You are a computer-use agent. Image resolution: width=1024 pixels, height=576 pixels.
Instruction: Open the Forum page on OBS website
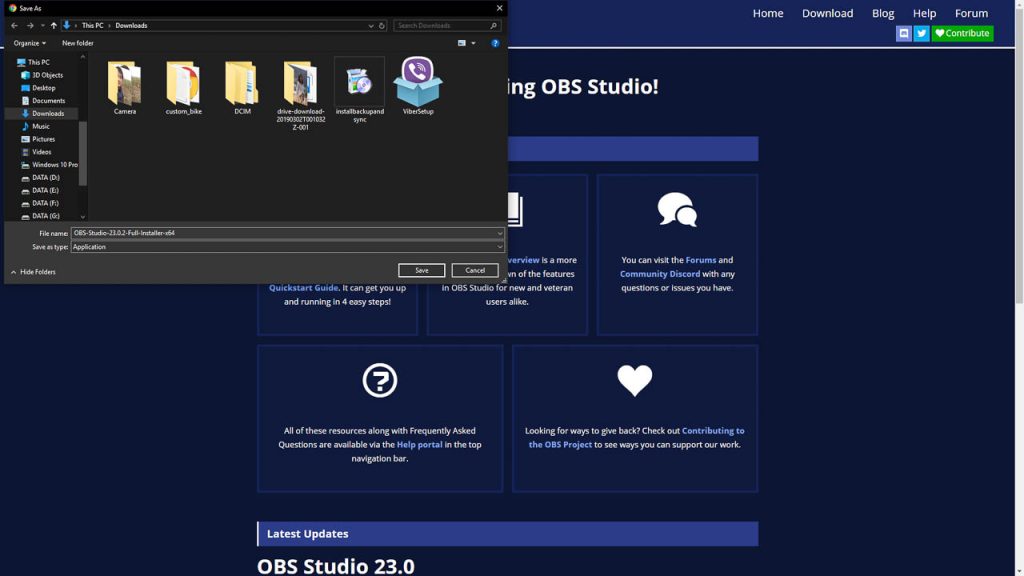[971, 13]
